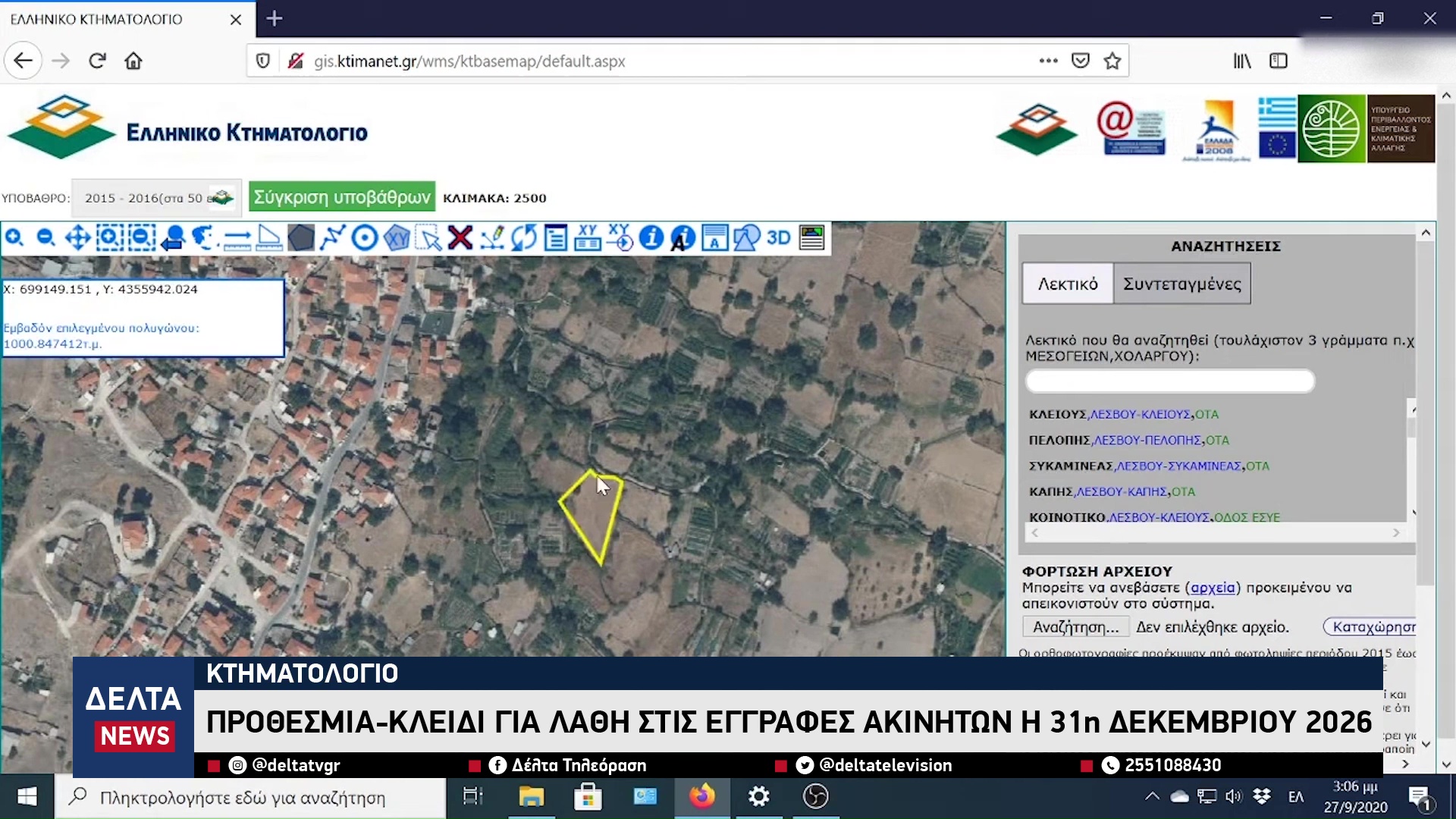Click the Σύγκριση υποβάθρων button
This screenshot has height=819, width=1456.
342,197
